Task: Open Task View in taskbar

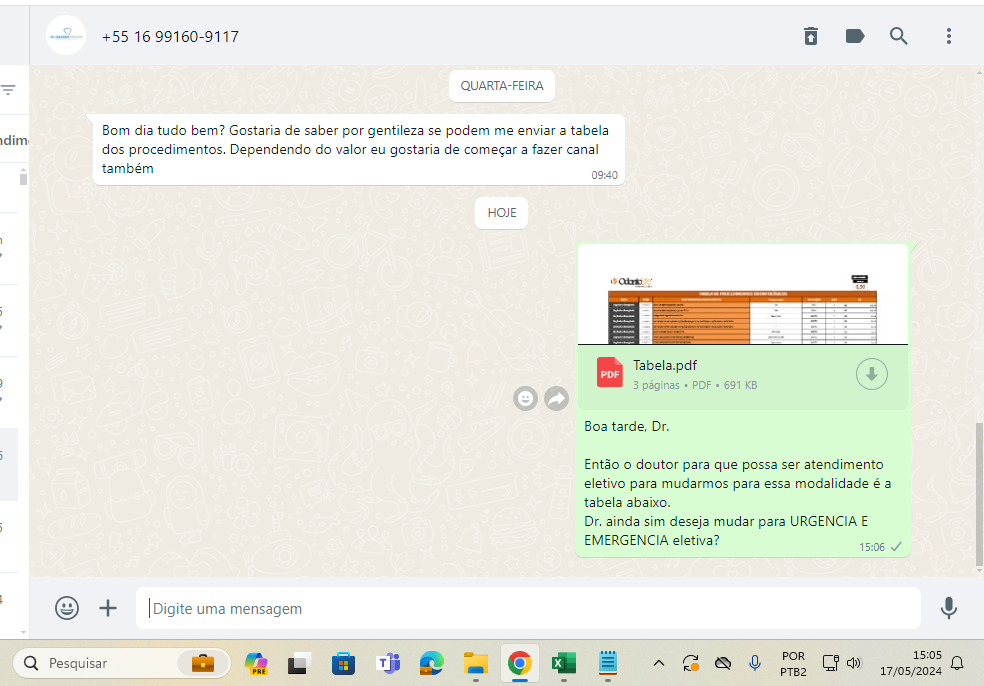Action: pyautogui.click(x=299, y=663)
